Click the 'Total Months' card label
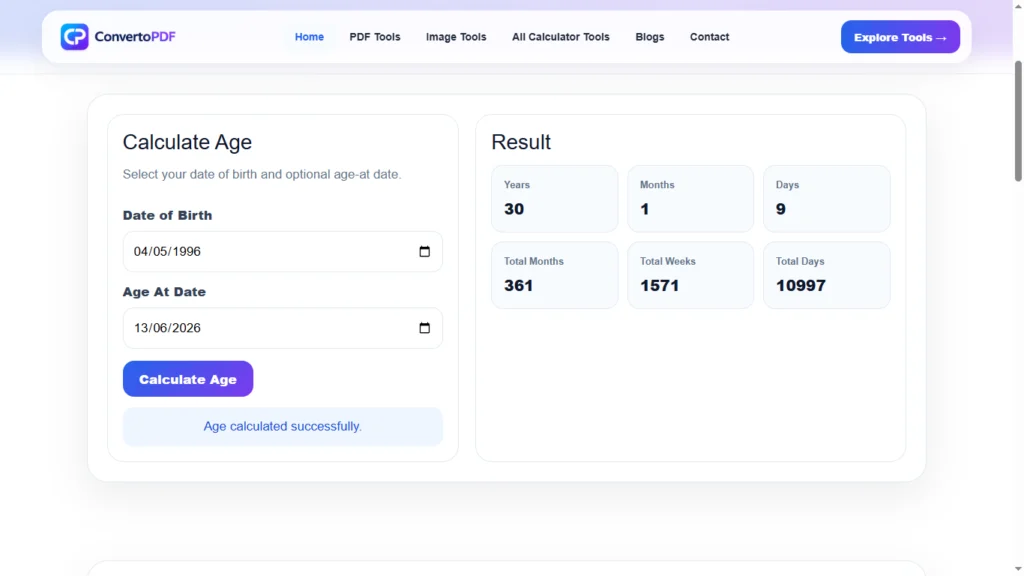Image resolution: width=1024 pixels, height=576 pixels. pyautogui.click(x=534, y=261)
